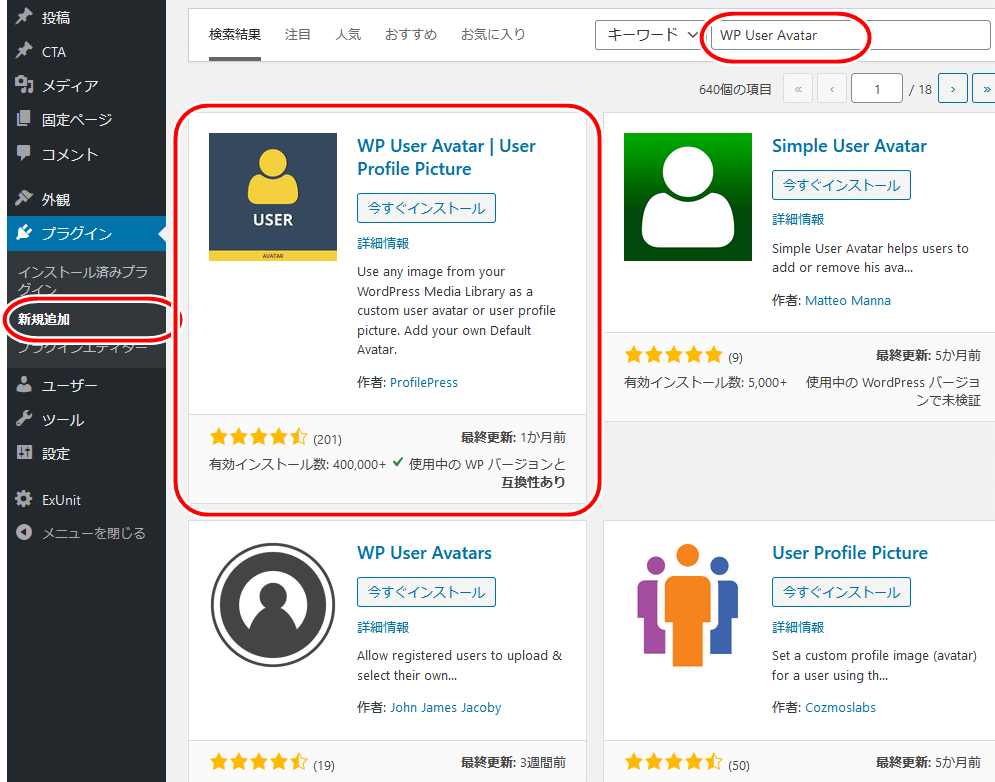Open 詳細情報 for WP User Avatar | User Profile Picture
Viewport: 995px width, 782px height.
(383, 243)
